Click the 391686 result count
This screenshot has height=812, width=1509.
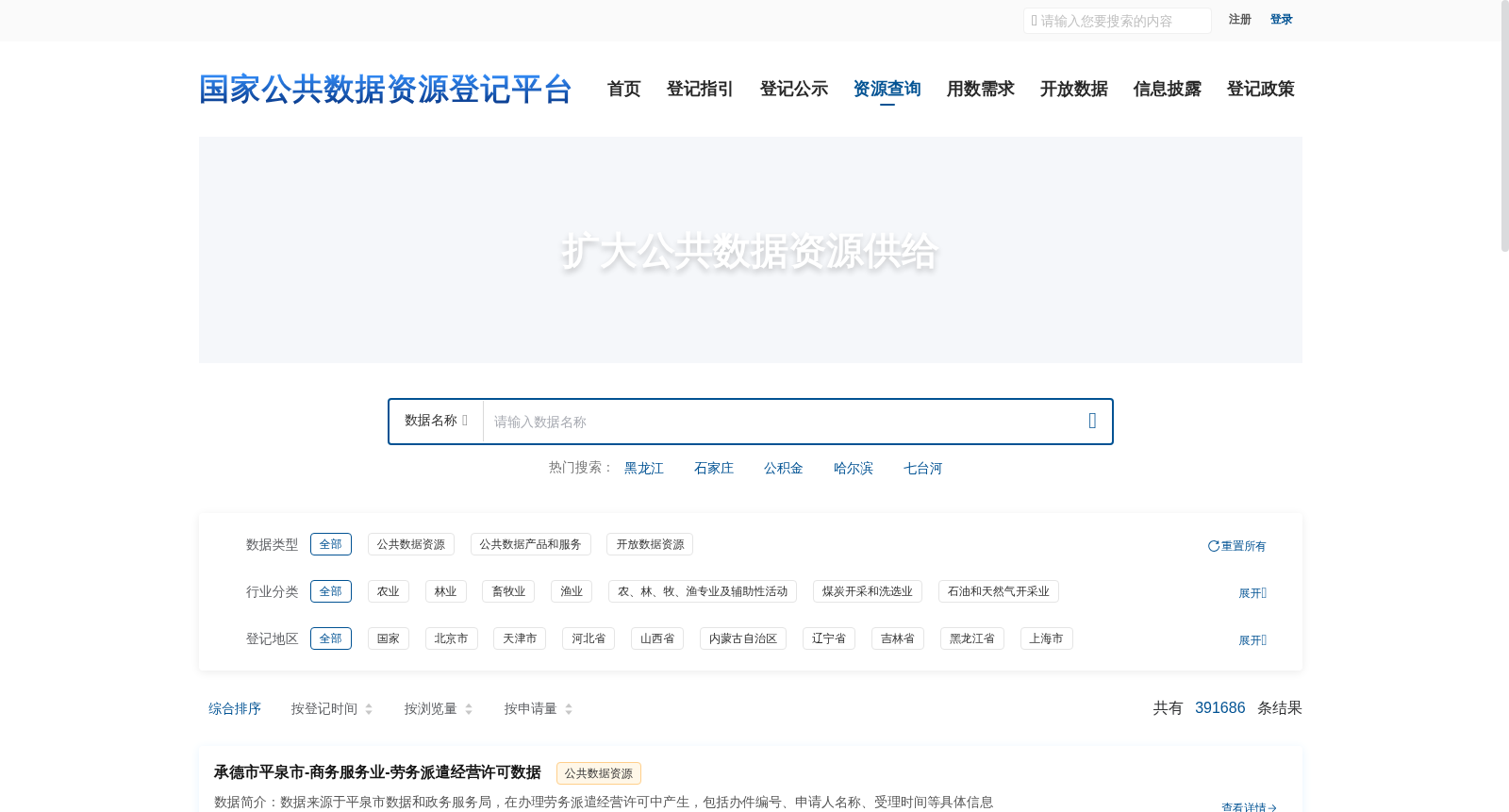(x=1220, y=708)
